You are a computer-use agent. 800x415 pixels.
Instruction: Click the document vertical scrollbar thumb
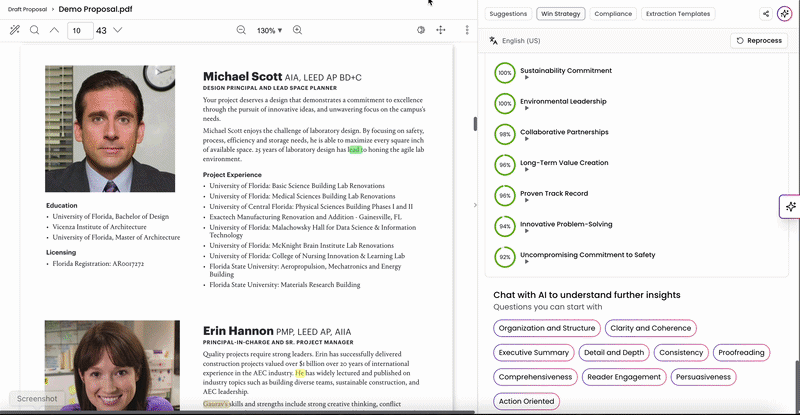coord(475,124)
